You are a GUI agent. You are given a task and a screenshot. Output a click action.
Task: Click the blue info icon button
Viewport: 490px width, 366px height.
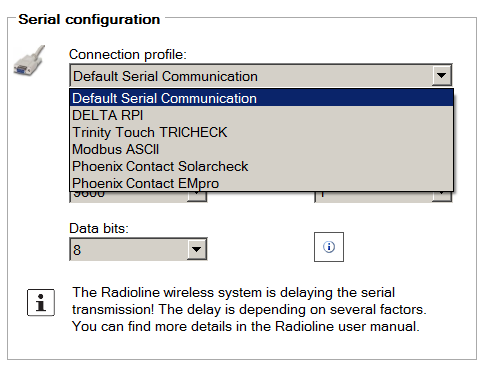click(329, 247)
